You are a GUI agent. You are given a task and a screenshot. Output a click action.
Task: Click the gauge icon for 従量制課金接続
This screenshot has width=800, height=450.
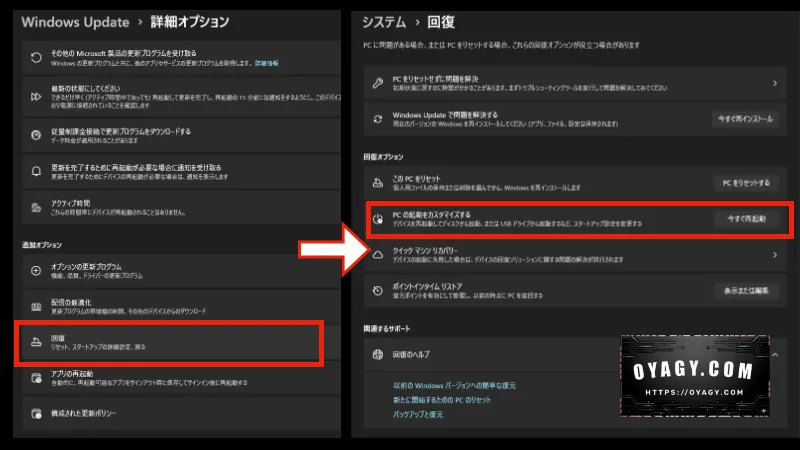[36, 135]
